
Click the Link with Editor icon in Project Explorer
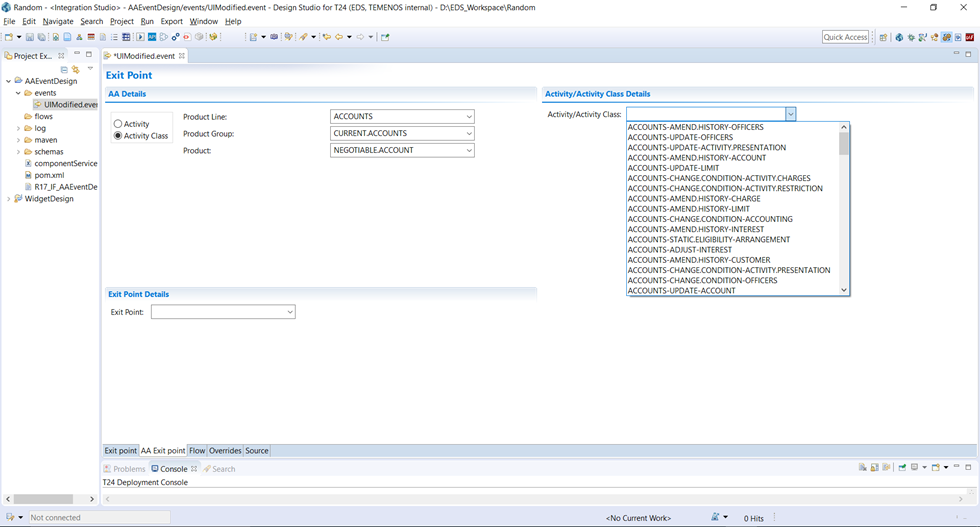(75, 69)
